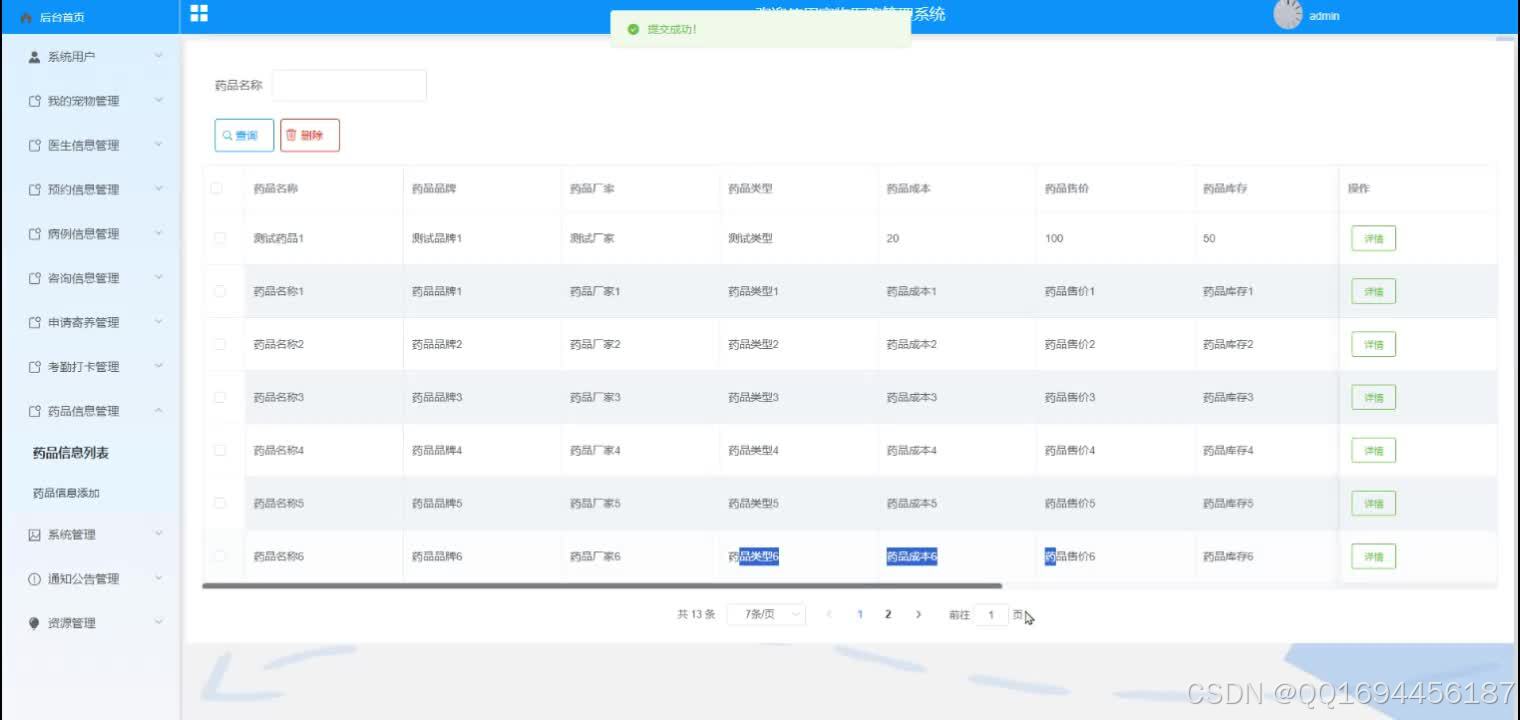The height and width of the screenshot is (720, 1520).
Task: Open the 7条/页 page size dropdown
Action: [x=766, y=615]
